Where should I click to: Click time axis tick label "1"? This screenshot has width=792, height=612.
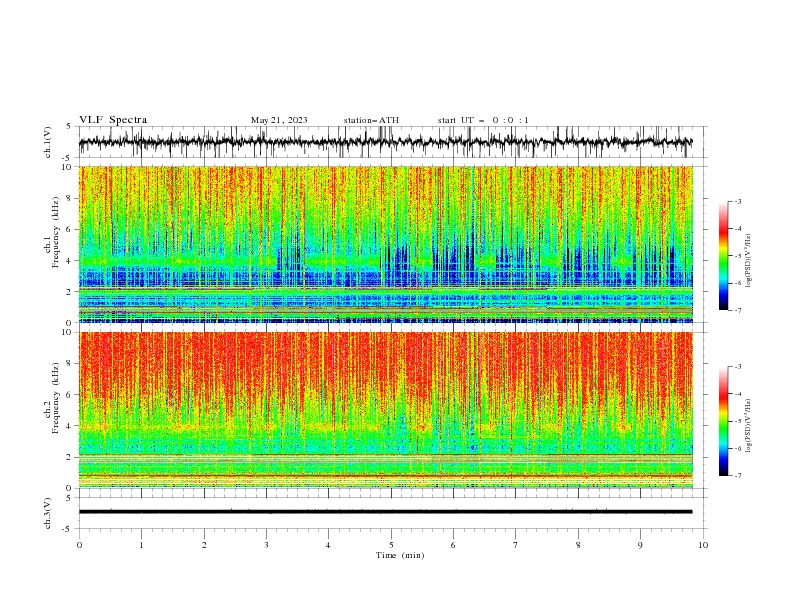pos(141,545)
